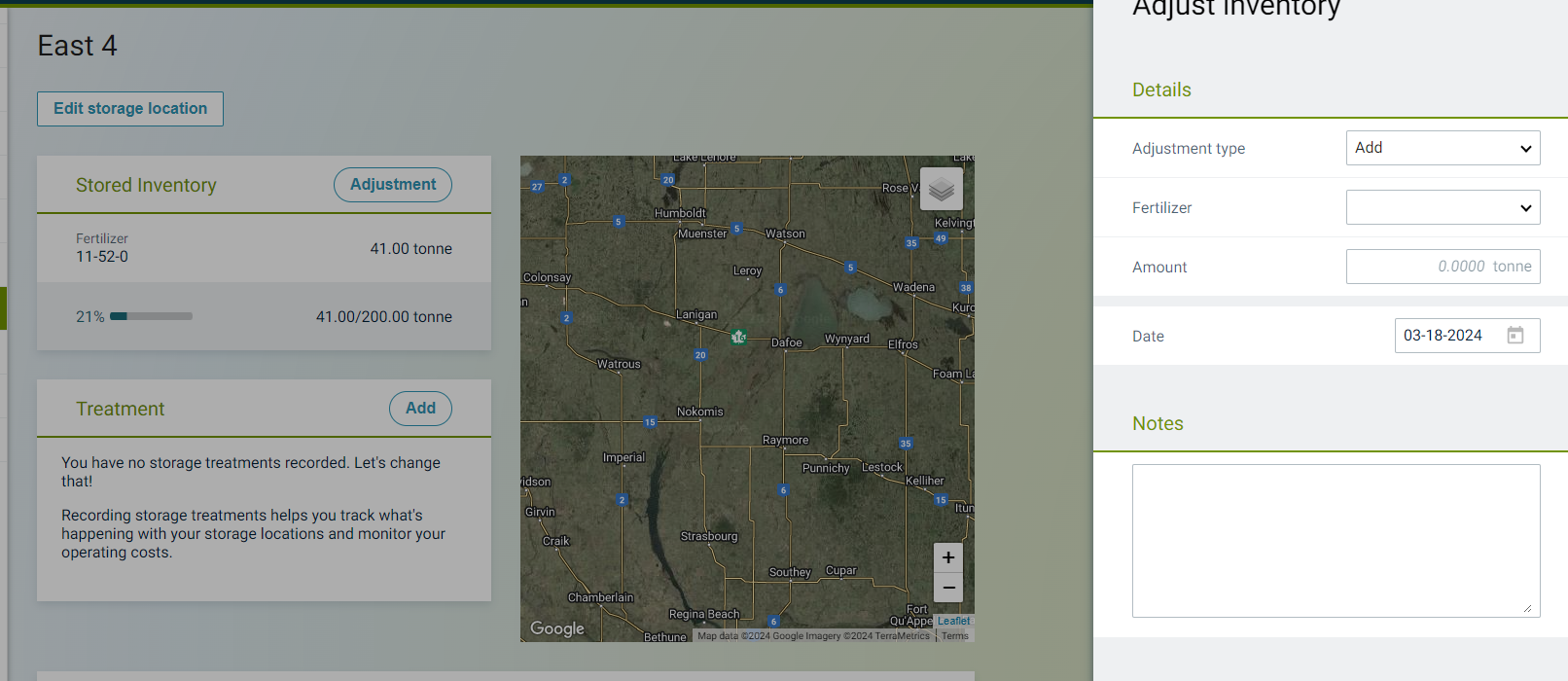Open the calendar picker in Date field
The image size is (1568, 681).
click(x=1515, y=336)
